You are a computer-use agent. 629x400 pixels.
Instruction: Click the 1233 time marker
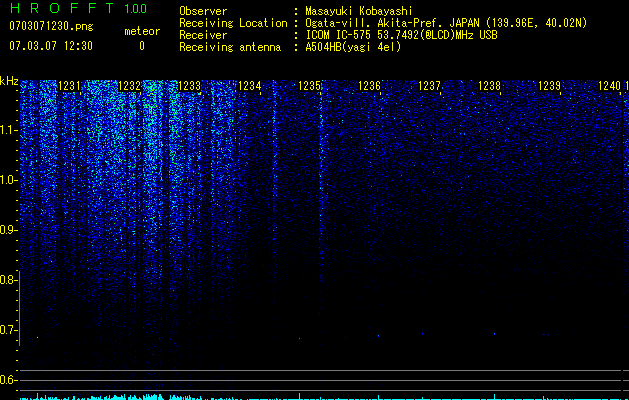tap(189, 86)
